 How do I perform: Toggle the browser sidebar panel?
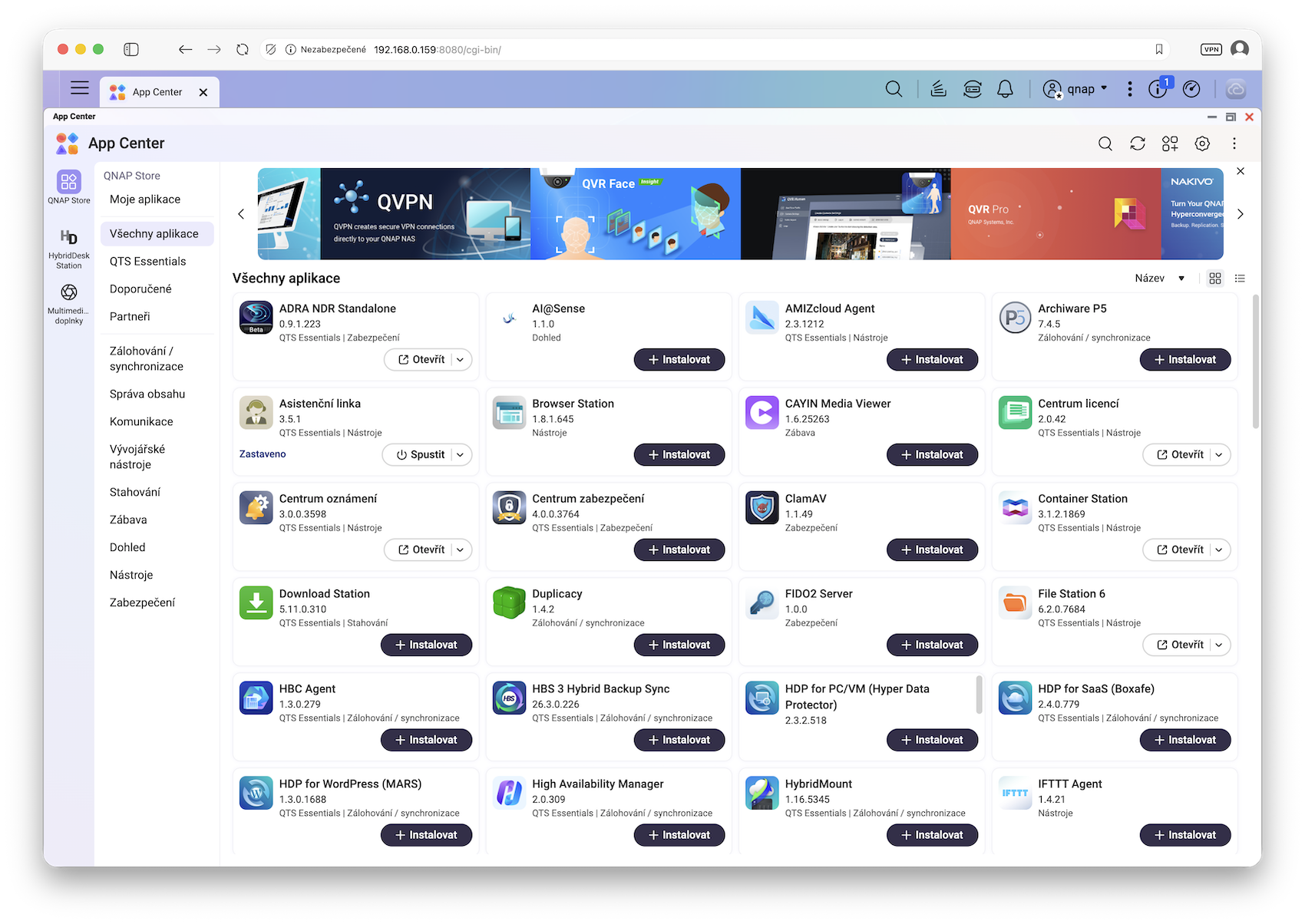coord(131,49)
